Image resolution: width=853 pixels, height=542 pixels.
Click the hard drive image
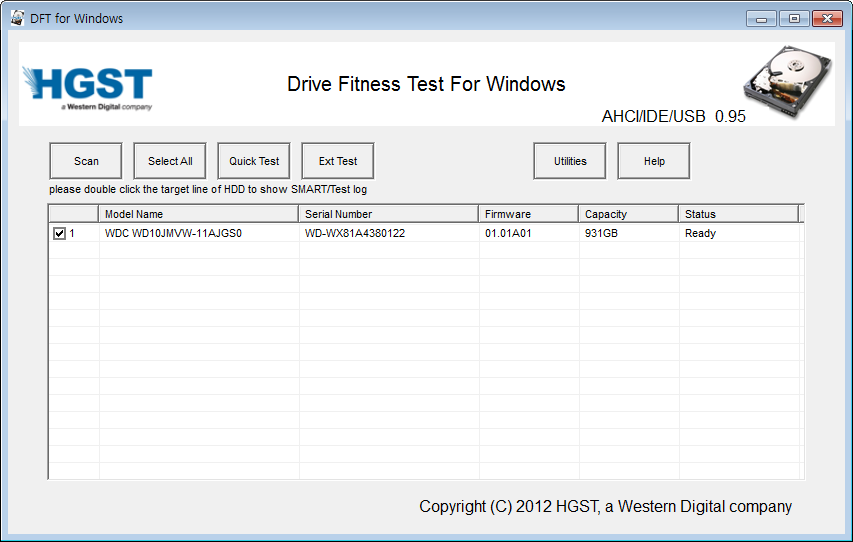(x=788, y=82)
